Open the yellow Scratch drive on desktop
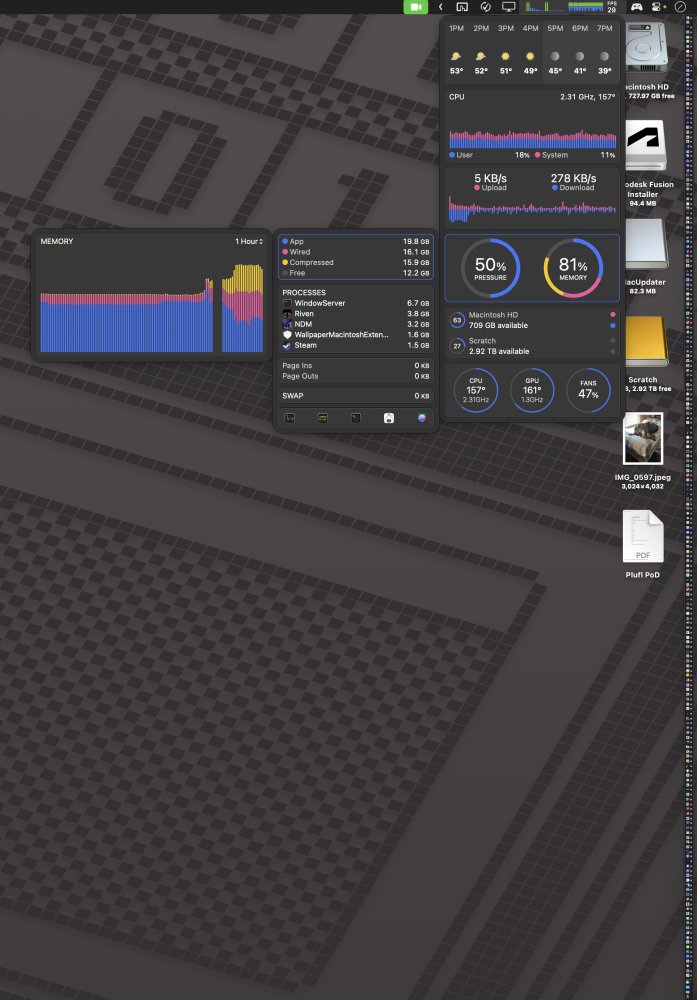The image size is (697, 1000). tap(643, 345)
